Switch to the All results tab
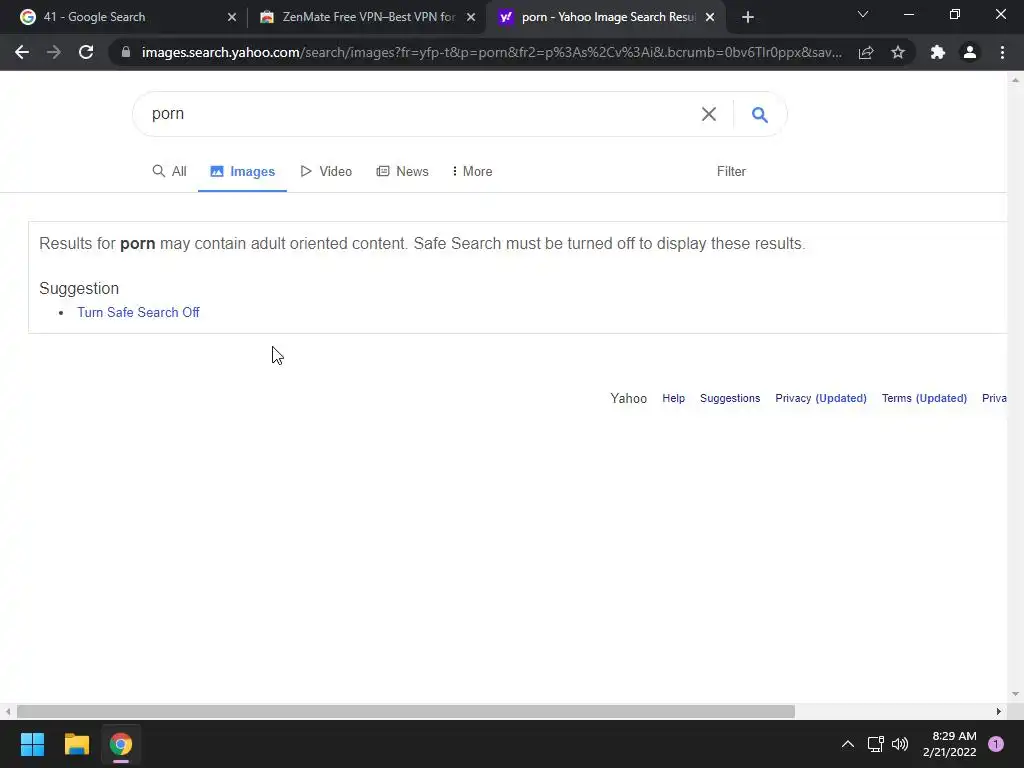Viewport: 1024px width, 768px height. pos(169,171)
